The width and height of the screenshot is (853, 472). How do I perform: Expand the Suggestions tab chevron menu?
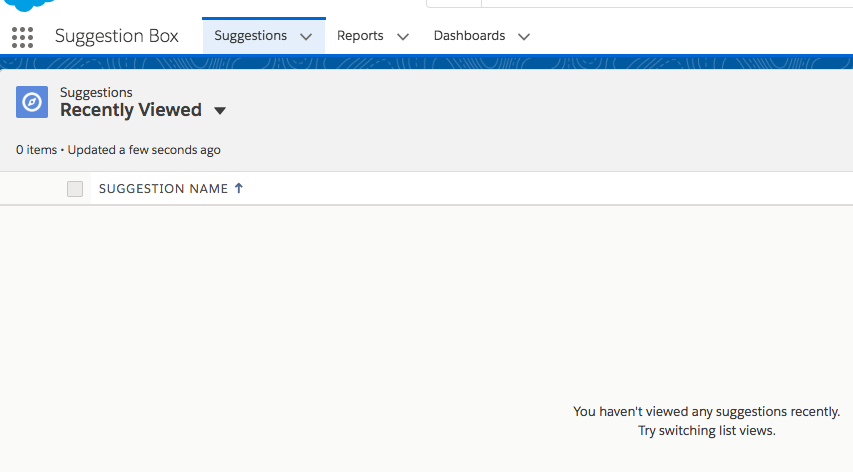click(306, 37)
